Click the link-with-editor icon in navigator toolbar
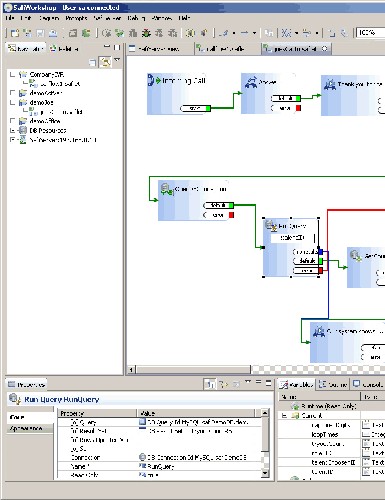Image resolution: width=385 pixels, height=500 pixels. 106,62
